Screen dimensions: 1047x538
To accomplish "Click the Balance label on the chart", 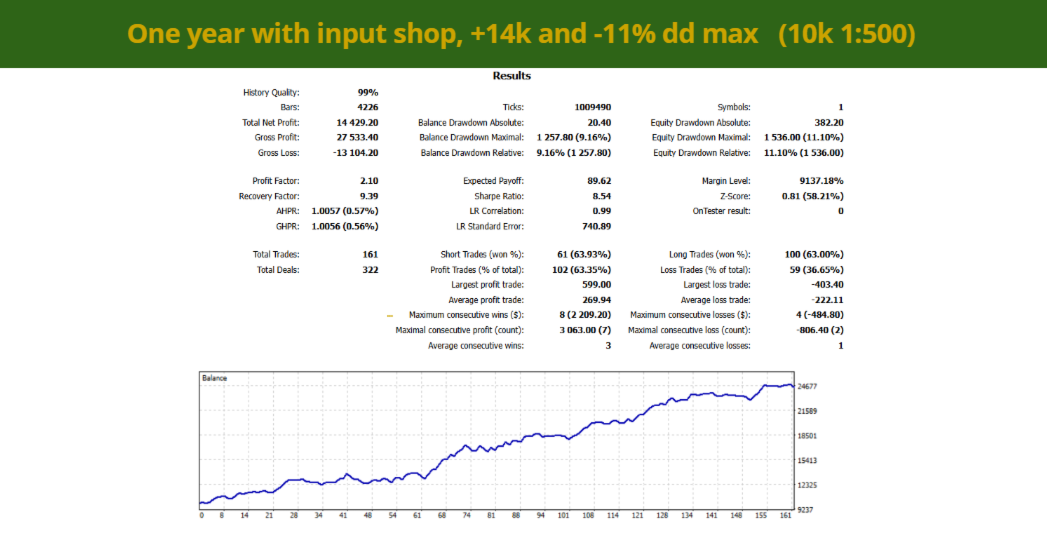I will coord(214,378).
